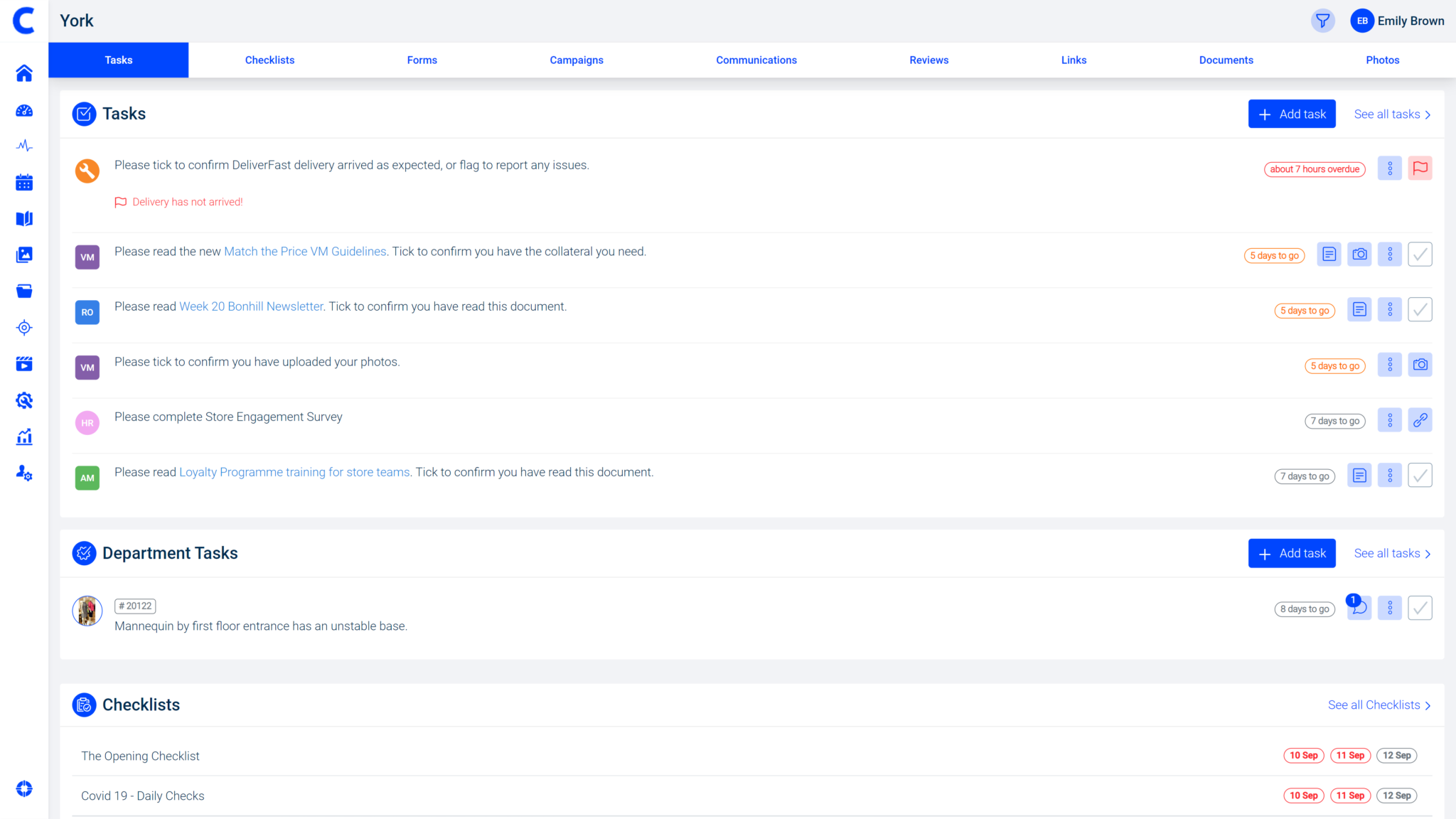Open link icon for Store Engagement Survey
This screenshot has height=819, width=1456.
point(1420,420)
